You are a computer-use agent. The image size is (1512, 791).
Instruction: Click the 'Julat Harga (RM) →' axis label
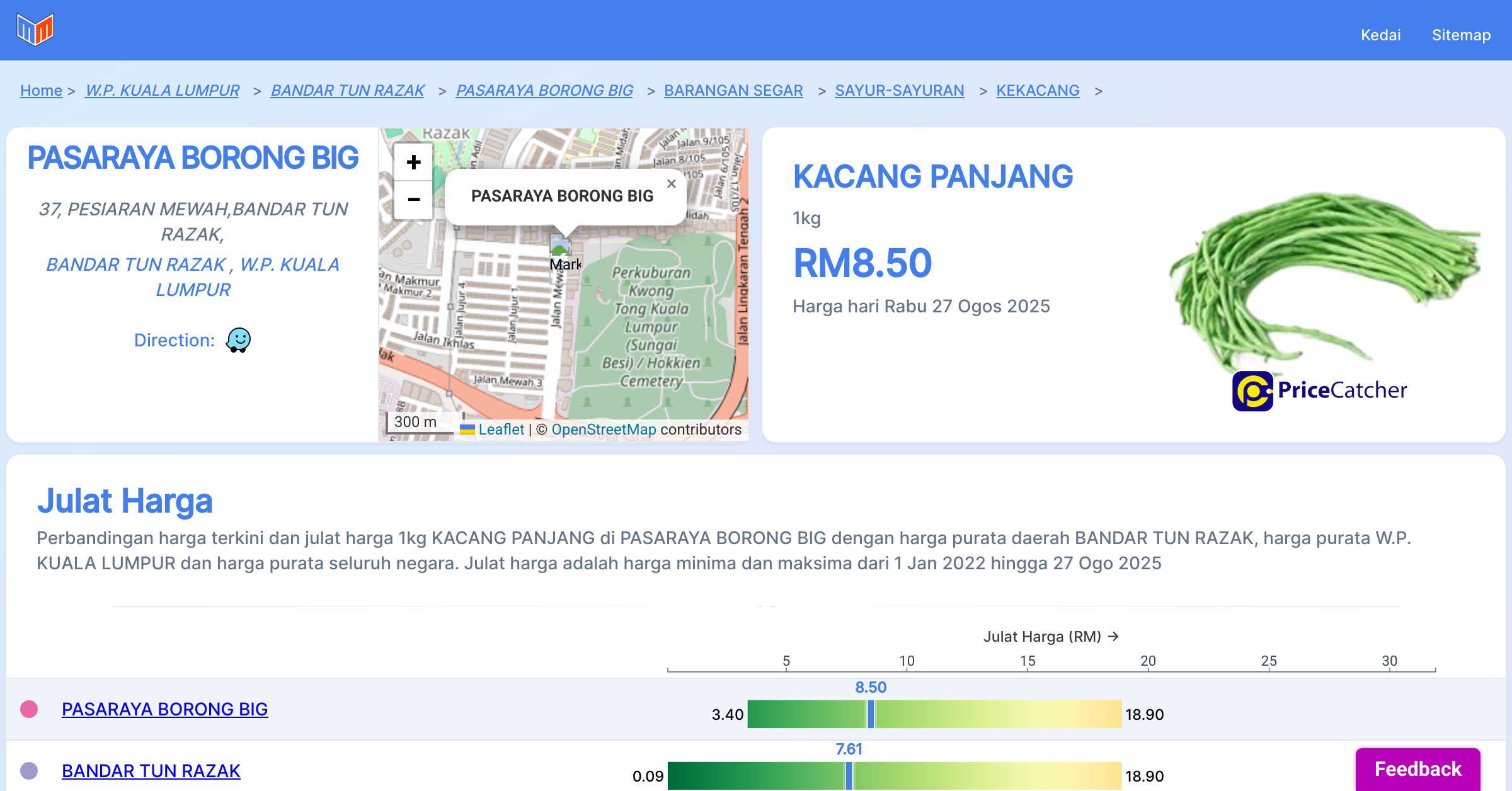[x=1051, y=637]
